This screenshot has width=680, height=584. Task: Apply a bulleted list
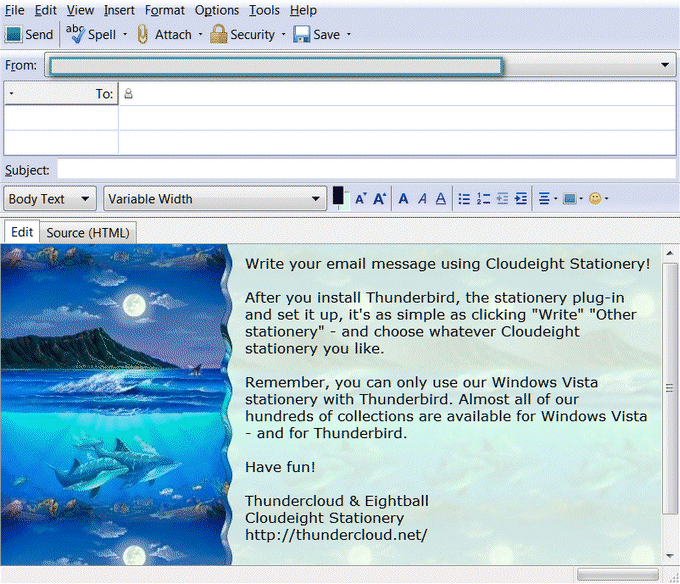click(x=464, y=199)
